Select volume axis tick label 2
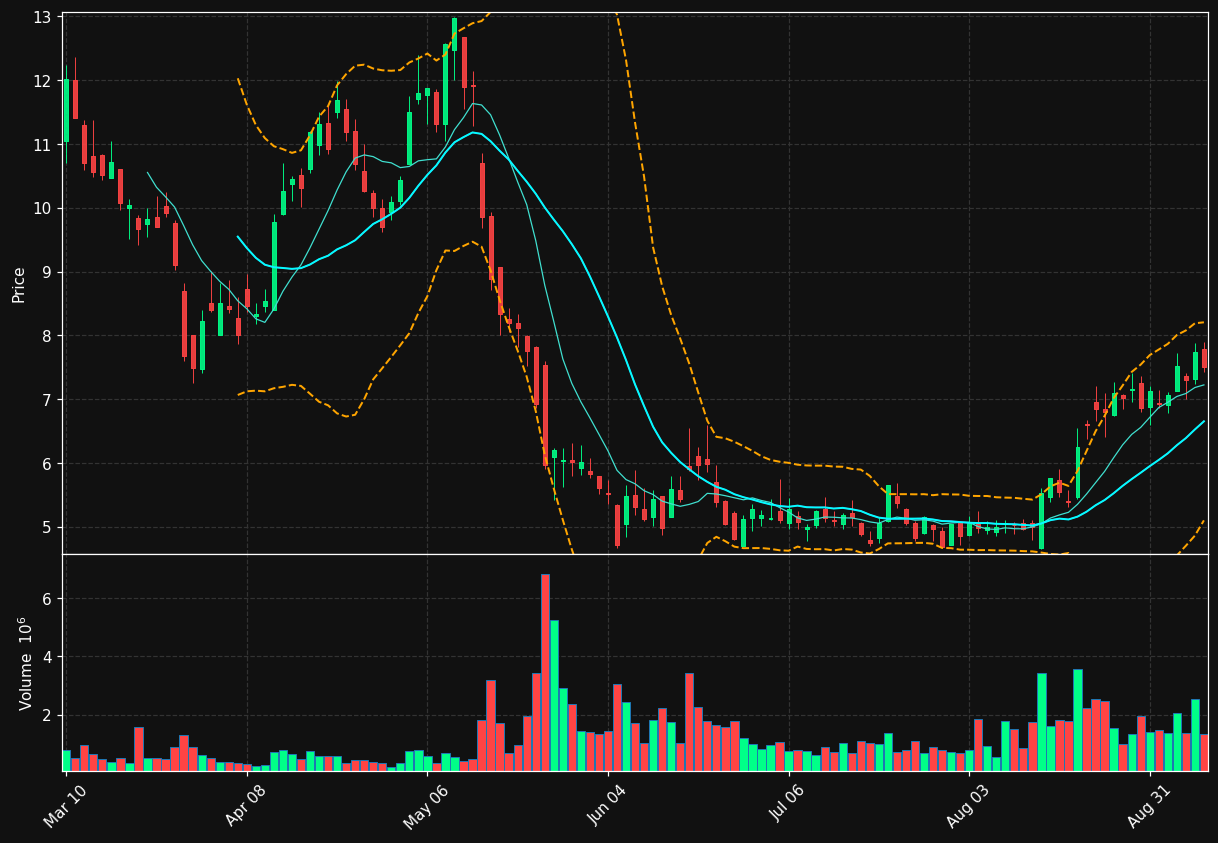Image resolution: width=1218 pixels, height=843 pixels. tap(47, 716)
